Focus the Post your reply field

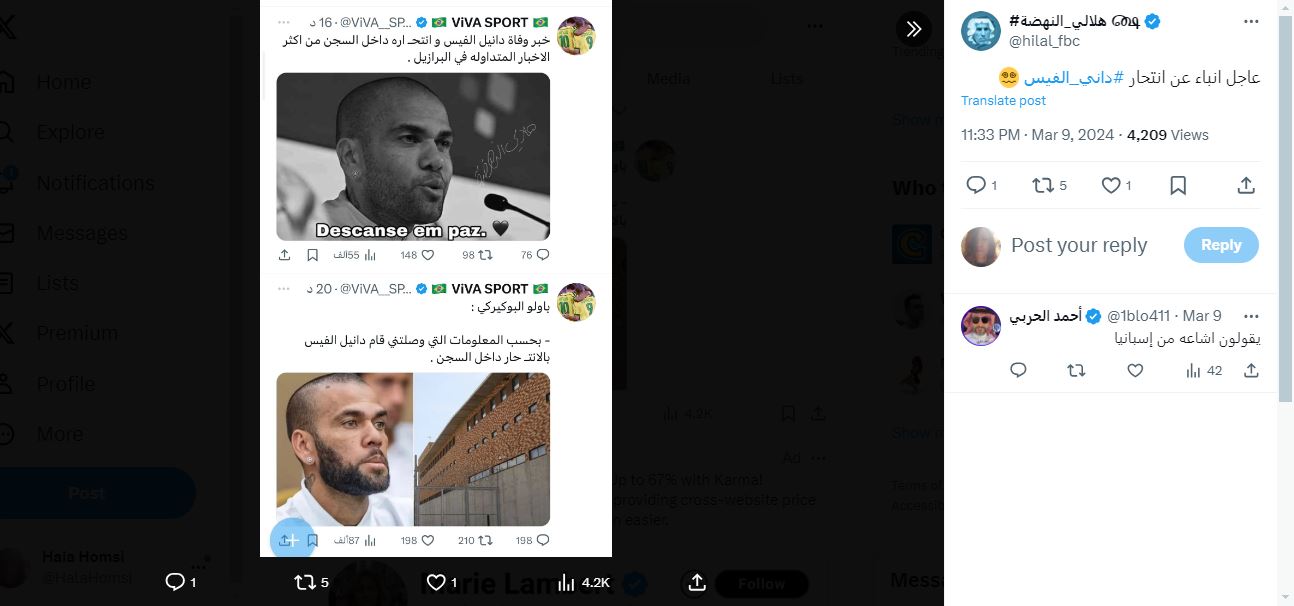tap(1079, 245)
